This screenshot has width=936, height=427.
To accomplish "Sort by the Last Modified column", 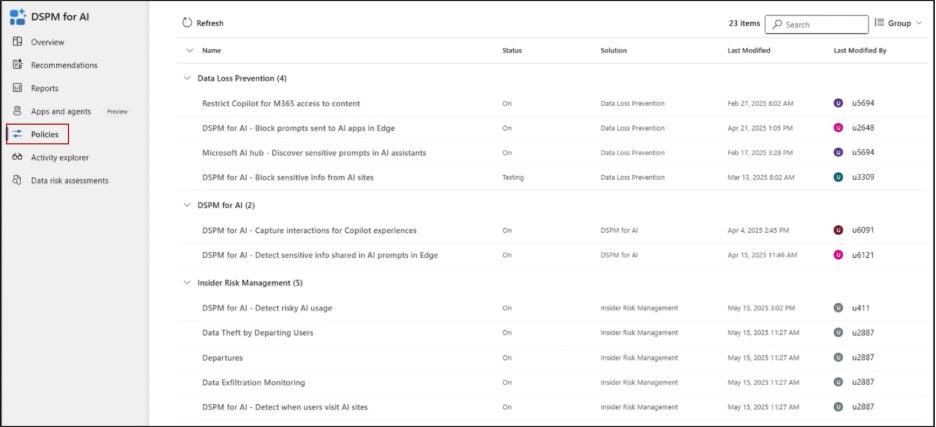I will click(x=748, y=50).
